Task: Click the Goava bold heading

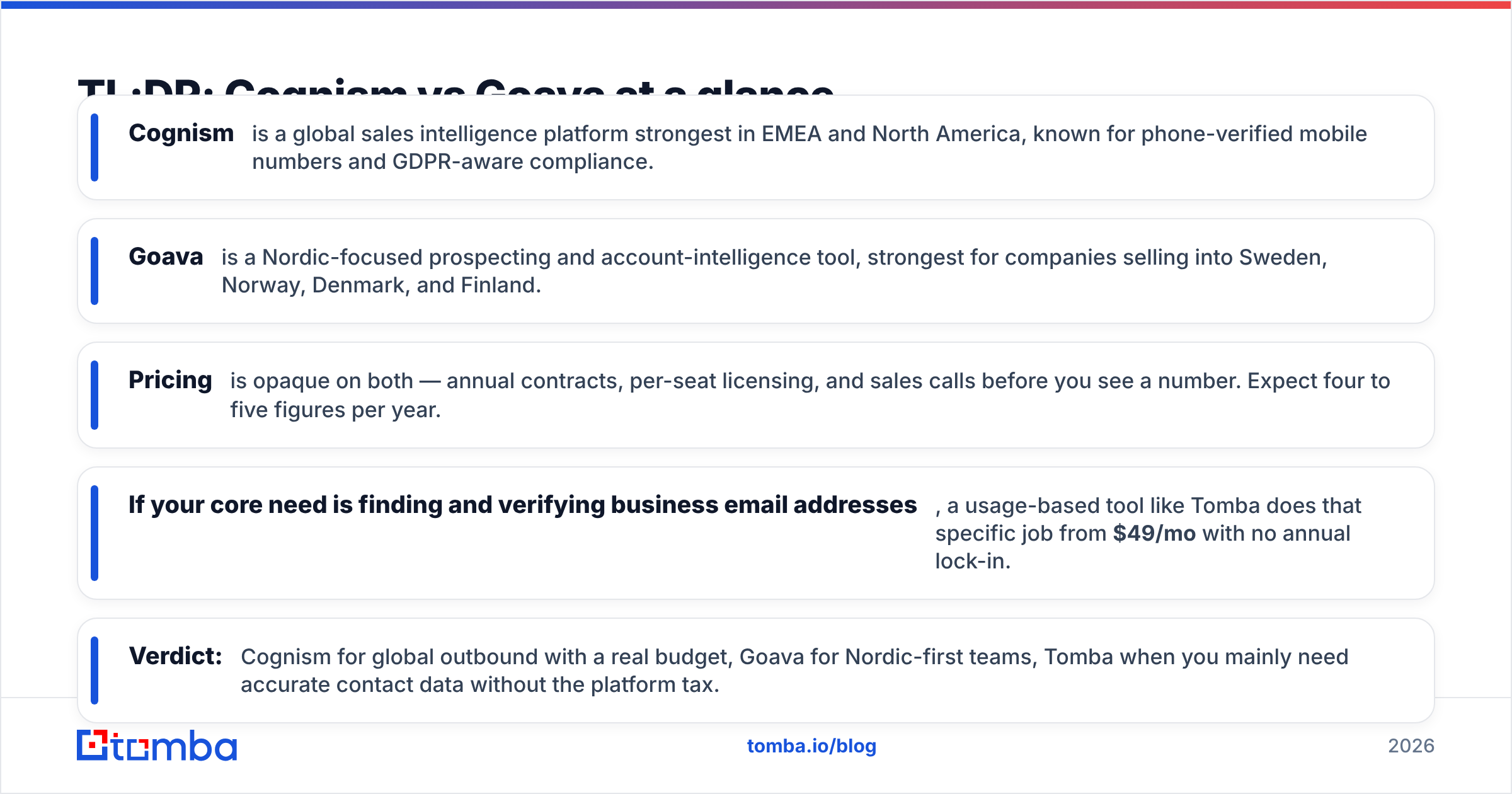Action: [166, 257]
